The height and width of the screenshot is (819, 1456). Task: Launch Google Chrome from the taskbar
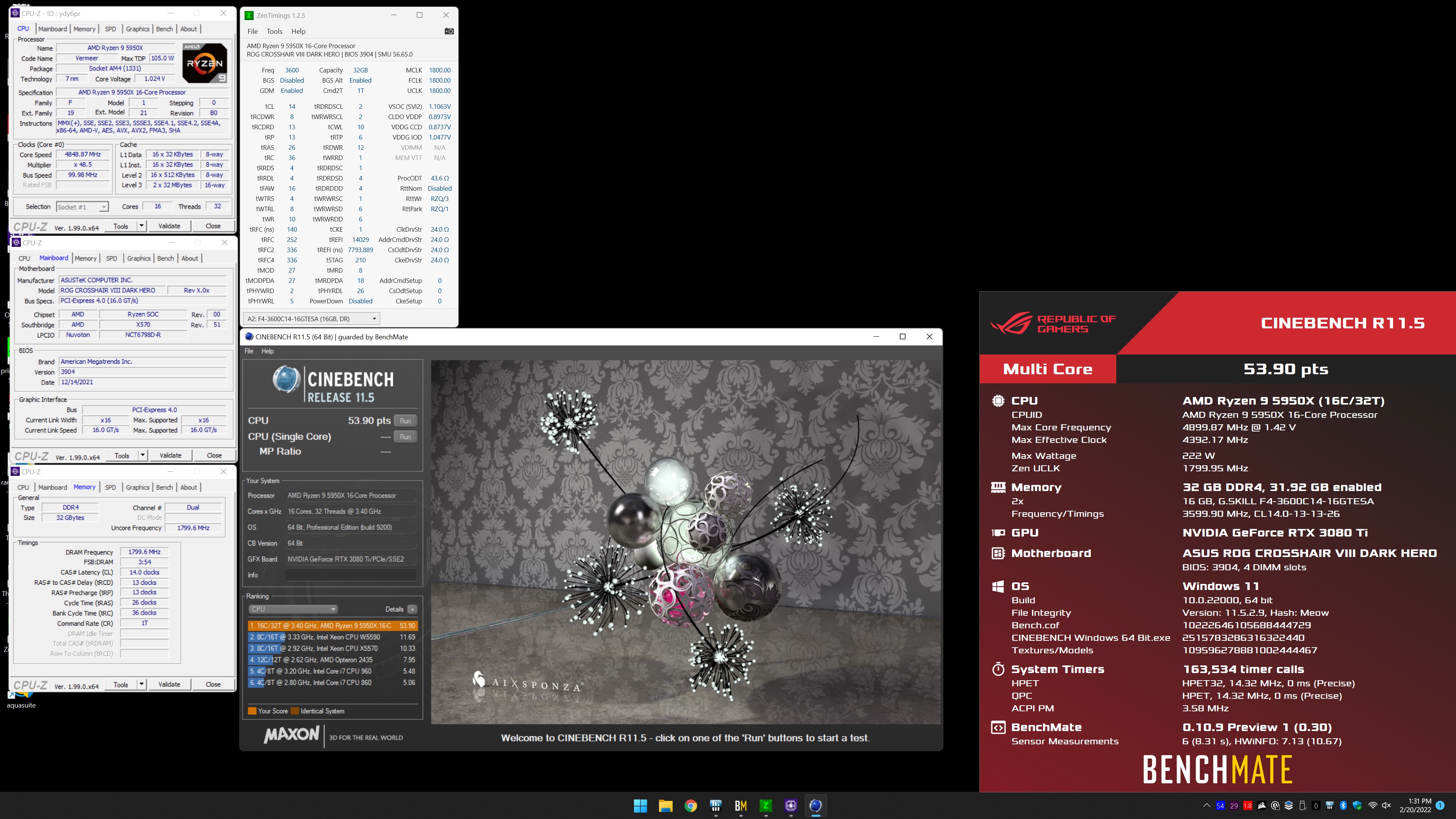pos(690,805)
